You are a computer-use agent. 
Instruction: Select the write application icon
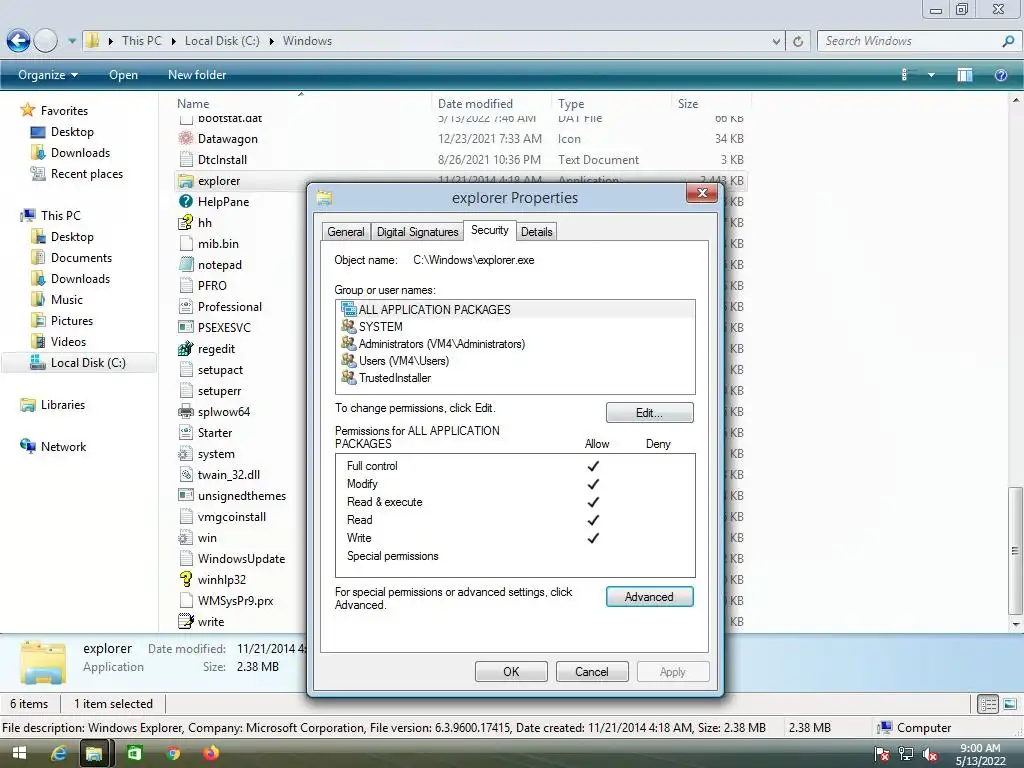coord(186,622)
